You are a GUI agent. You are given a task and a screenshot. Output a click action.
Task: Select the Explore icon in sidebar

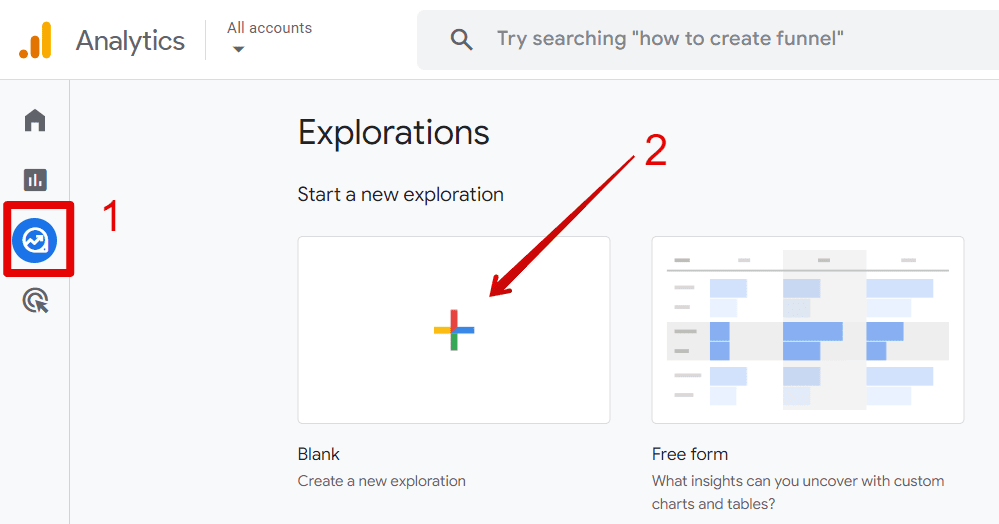(x=35, y=240)
